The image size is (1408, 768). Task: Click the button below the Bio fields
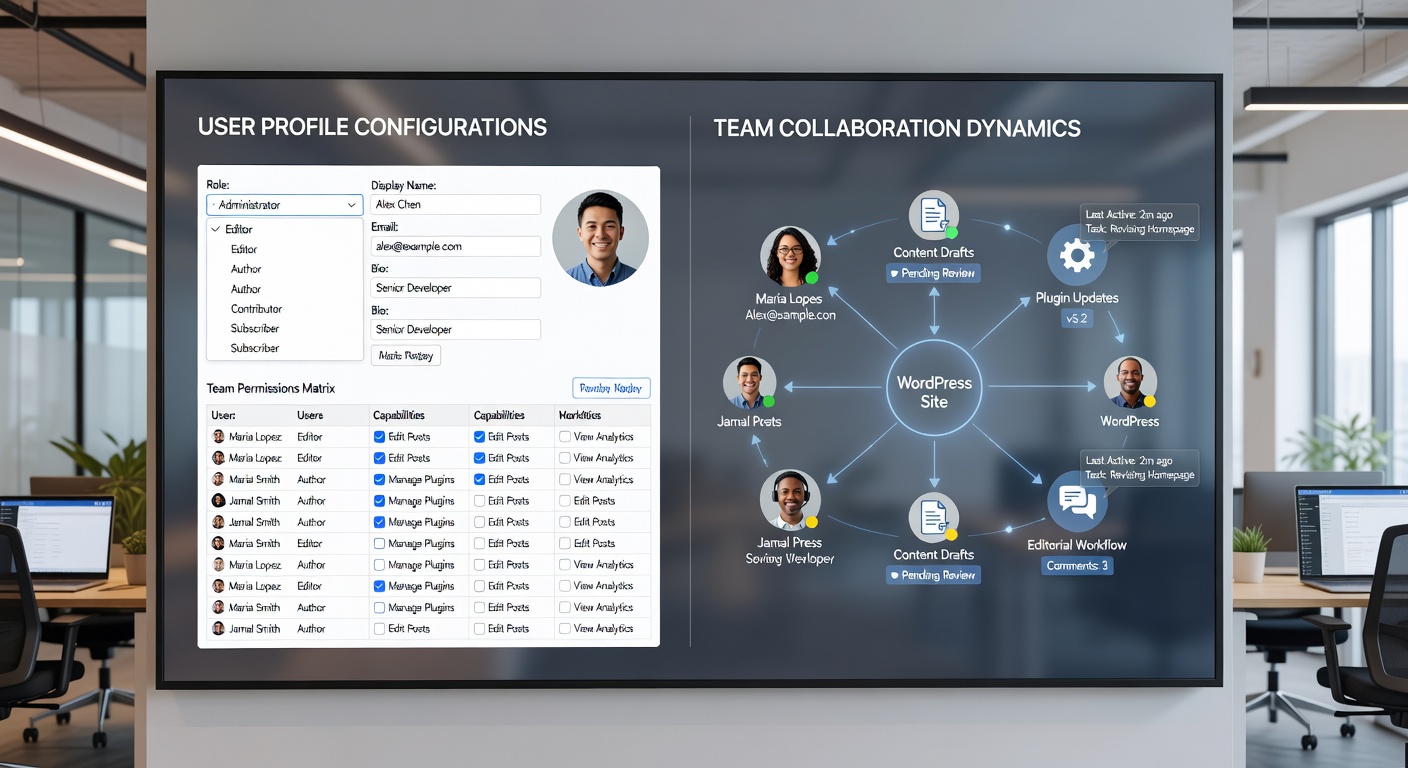point(405,355)
